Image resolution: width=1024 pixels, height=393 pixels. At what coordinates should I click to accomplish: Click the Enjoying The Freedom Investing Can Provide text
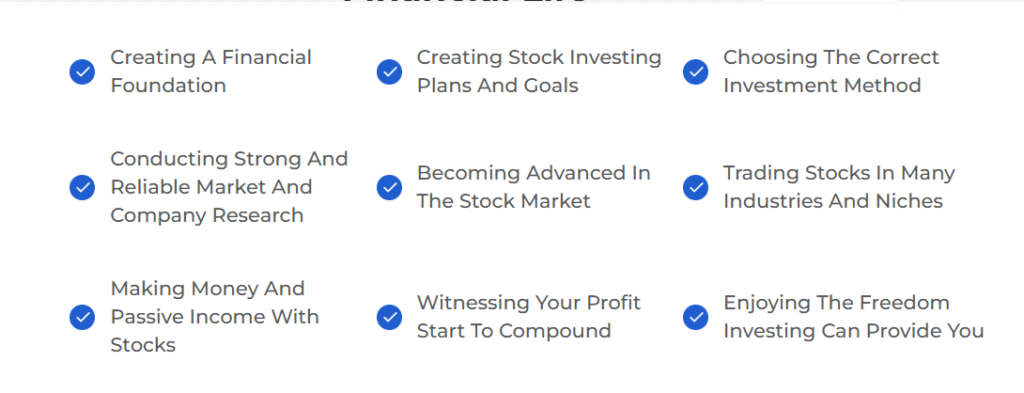point(853,317)
